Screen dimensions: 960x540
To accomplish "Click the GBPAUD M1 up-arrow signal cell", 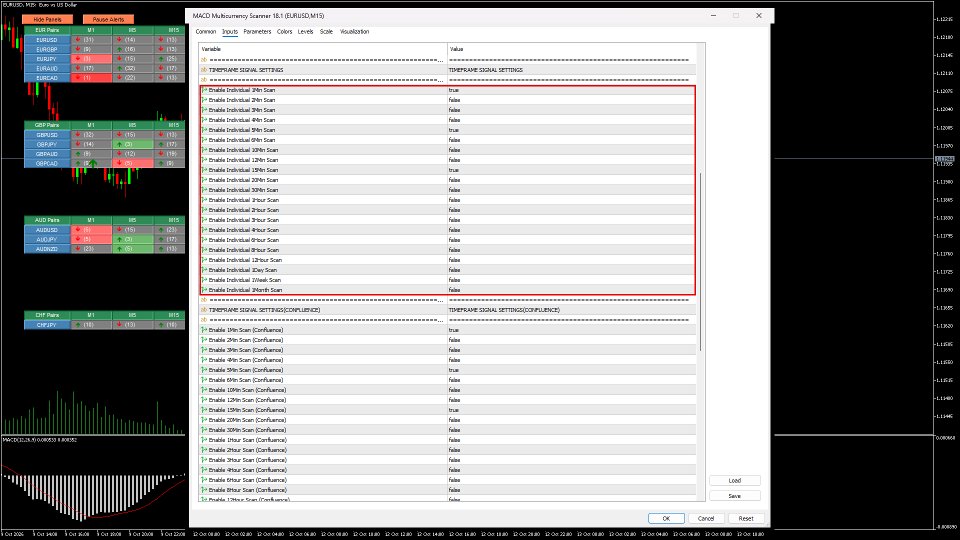I will 91,154.
